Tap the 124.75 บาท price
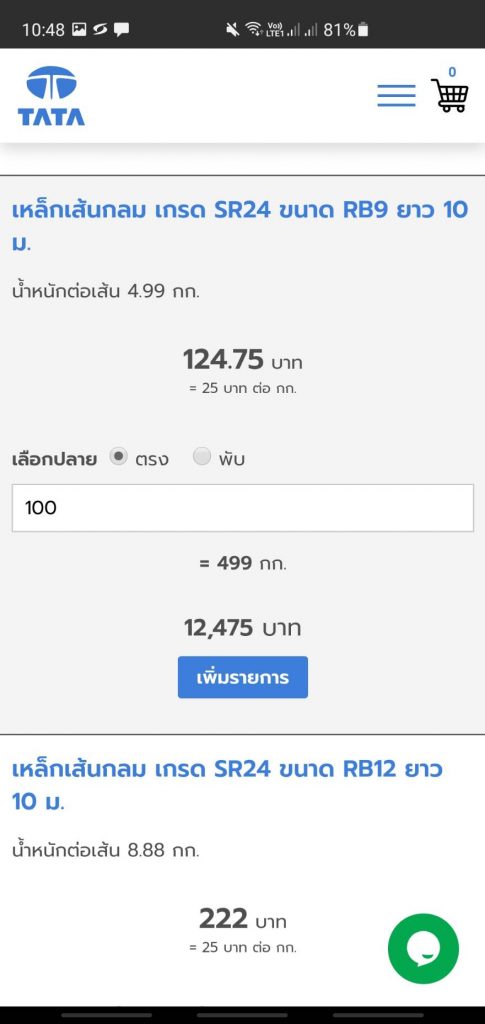 coord(242,360)
